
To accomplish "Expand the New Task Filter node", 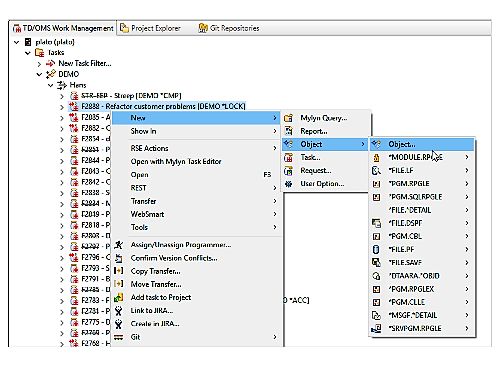I will pos(39,64).
